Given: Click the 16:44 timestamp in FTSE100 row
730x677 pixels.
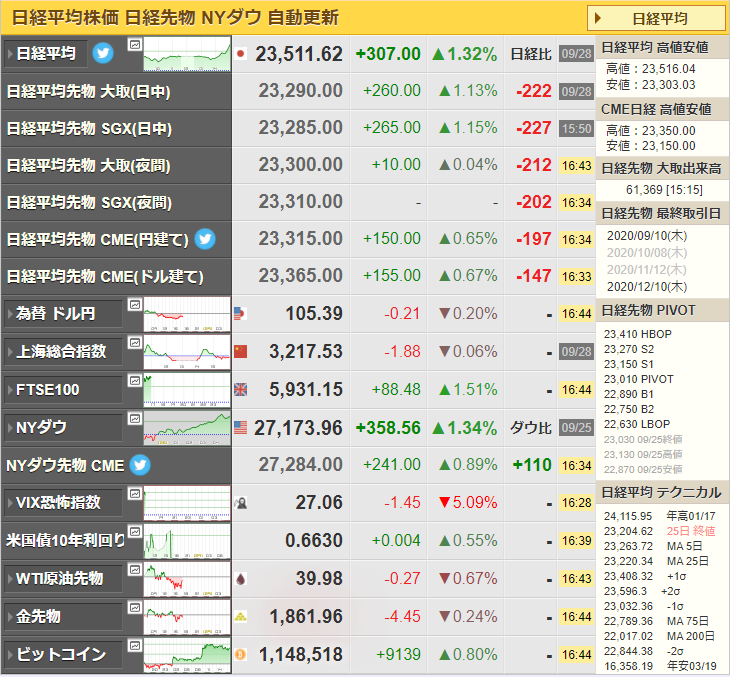Looking at the screenshot, I should 576,389.
